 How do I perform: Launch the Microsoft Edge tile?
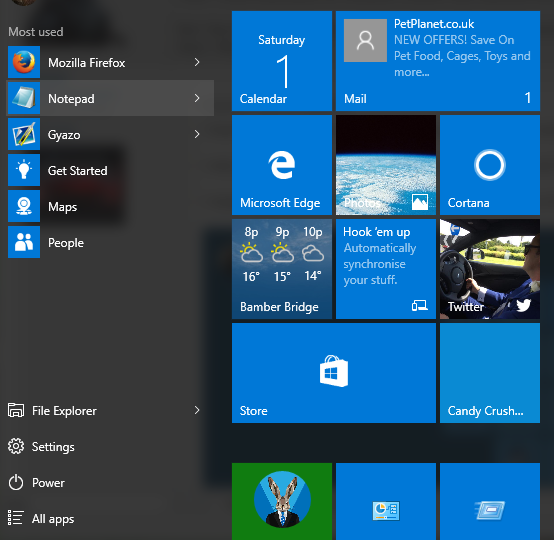(x=282, y=165)
